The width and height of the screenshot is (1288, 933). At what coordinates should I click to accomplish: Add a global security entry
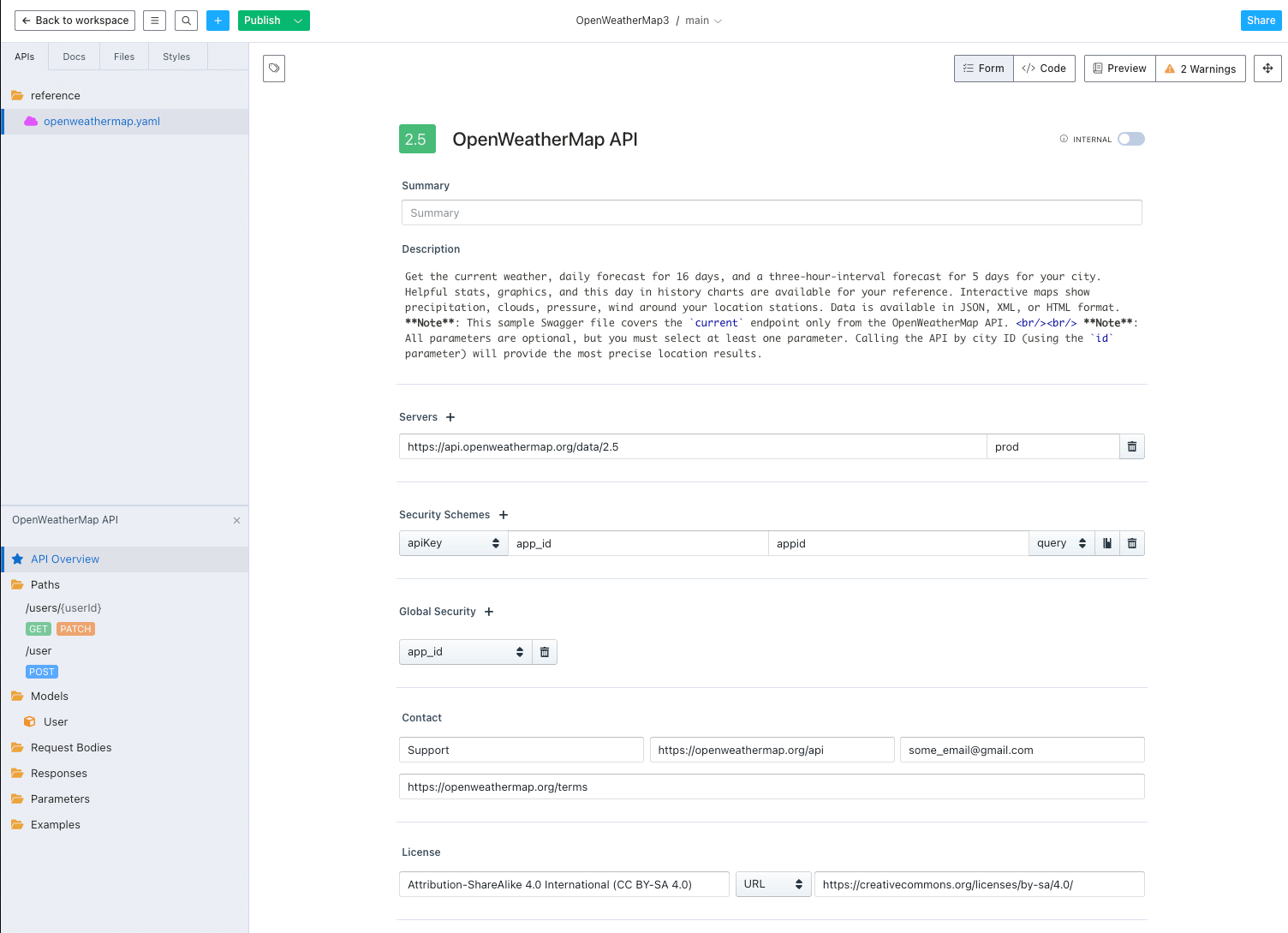click(489, 612)
